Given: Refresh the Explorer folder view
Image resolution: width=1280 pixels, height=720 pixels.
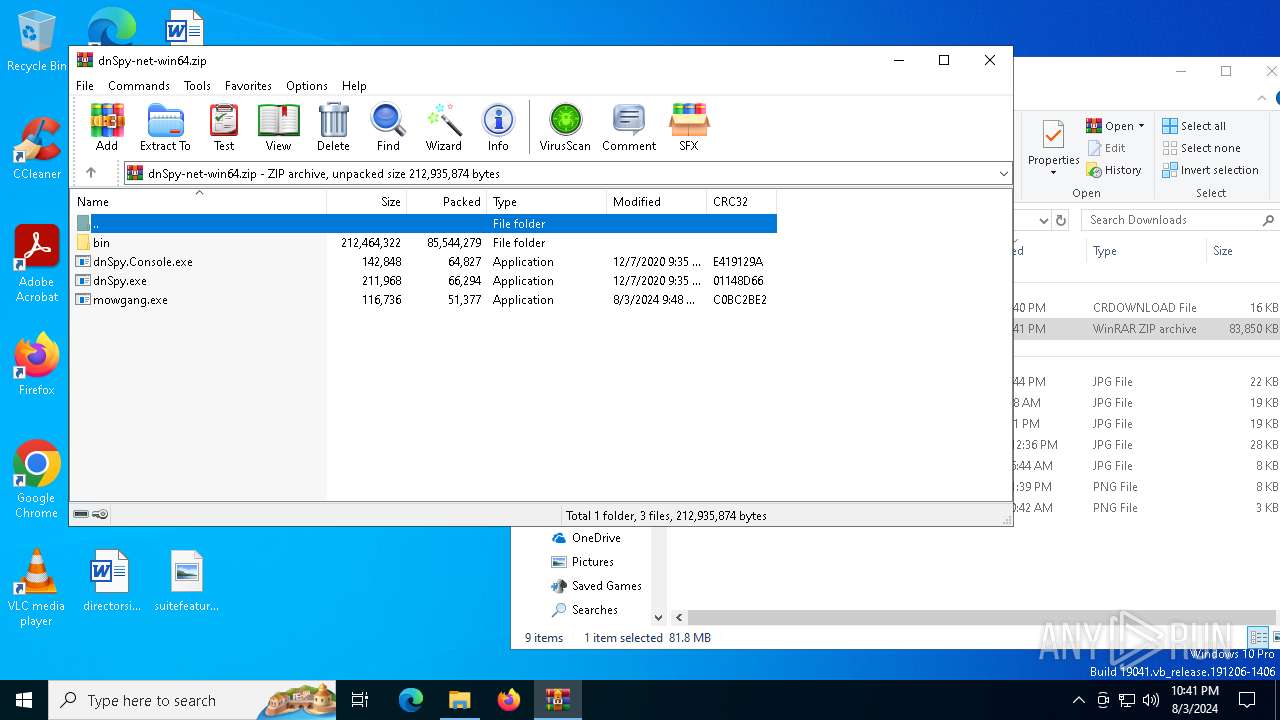Looking at the screenshot, I should (x=1061, y=220).
